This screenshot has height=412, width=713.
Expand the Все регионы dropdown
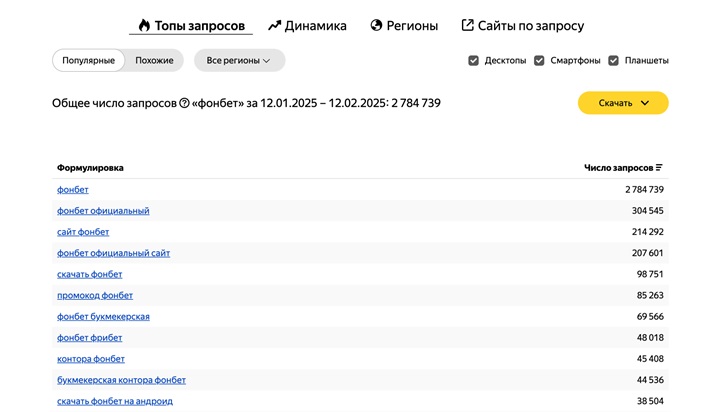point(240,60)
